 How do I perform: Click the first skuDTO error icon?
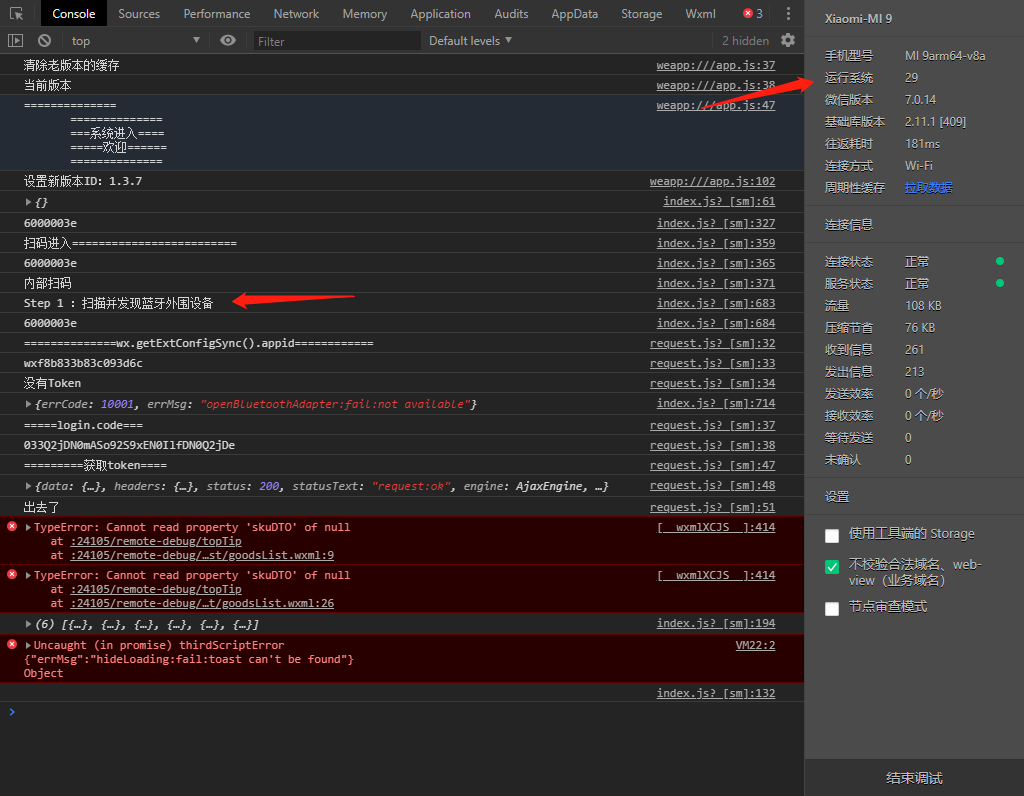pos(12,526)
